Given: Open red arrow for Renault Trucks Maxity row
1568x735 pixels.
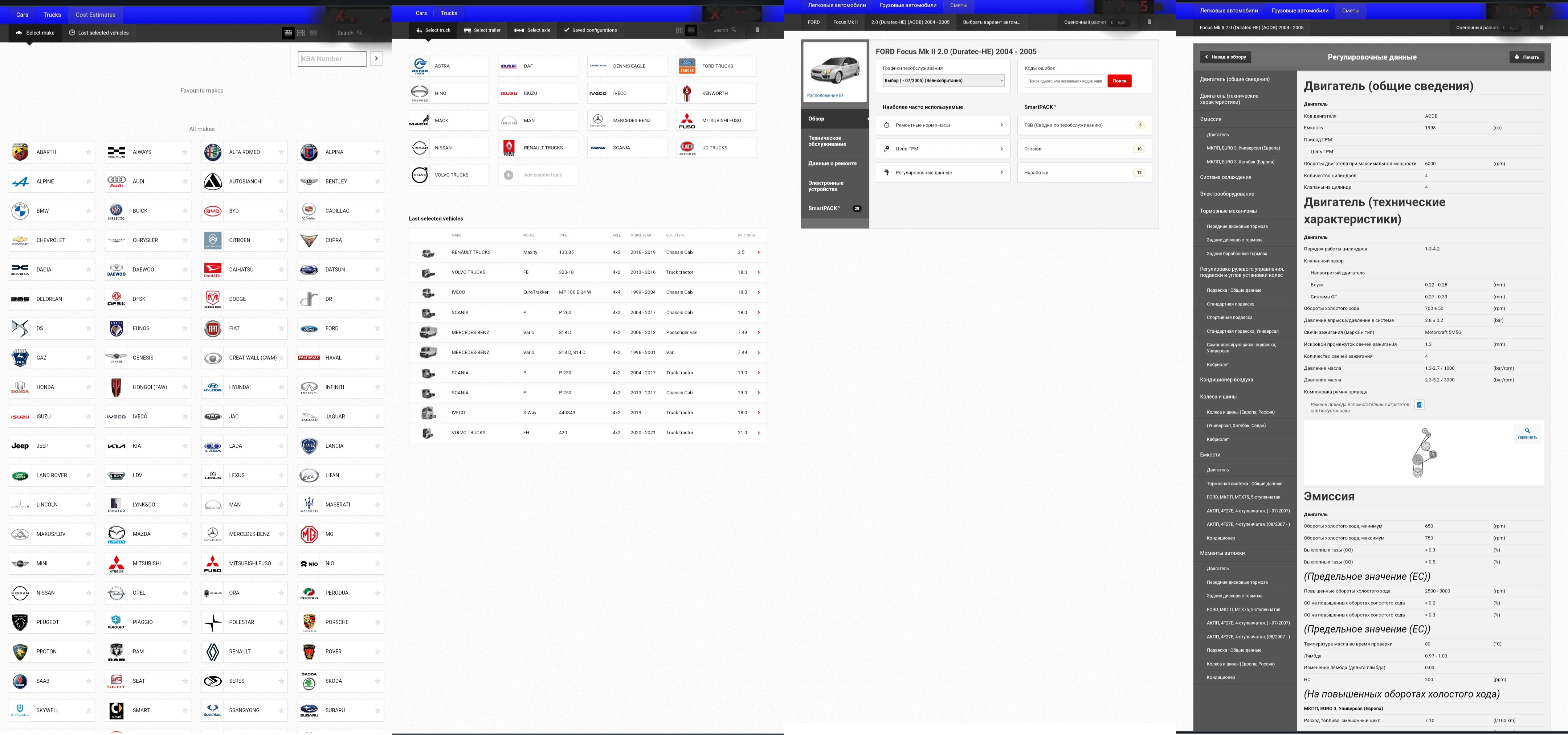Looking at the screenshot, I should [759, 252].
